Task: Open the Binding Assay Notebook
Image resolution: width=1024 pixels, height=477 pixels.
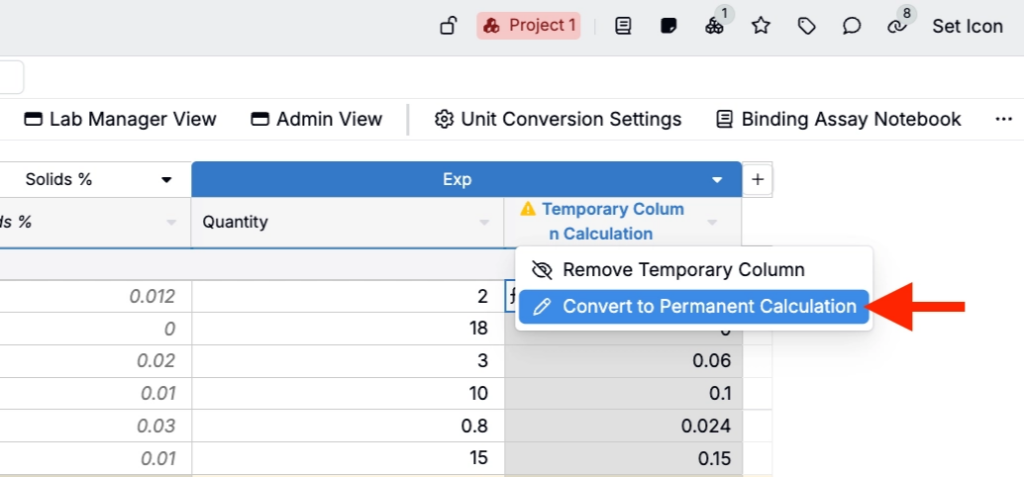Action: [838, 119]
